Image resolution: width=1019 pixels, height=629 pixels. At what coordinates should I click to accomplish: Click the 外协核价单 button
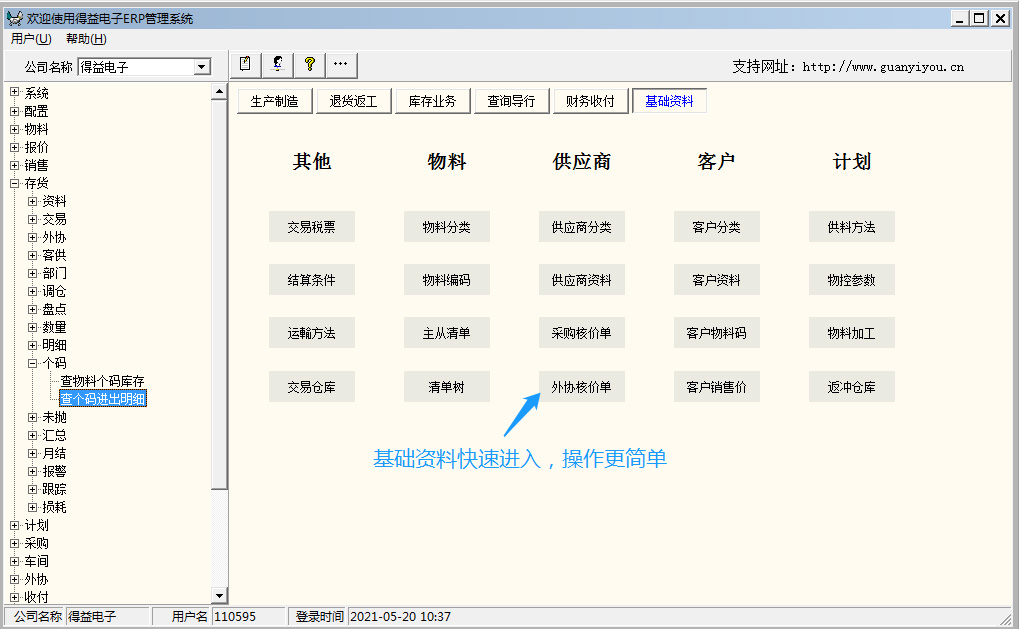(581, 387)
